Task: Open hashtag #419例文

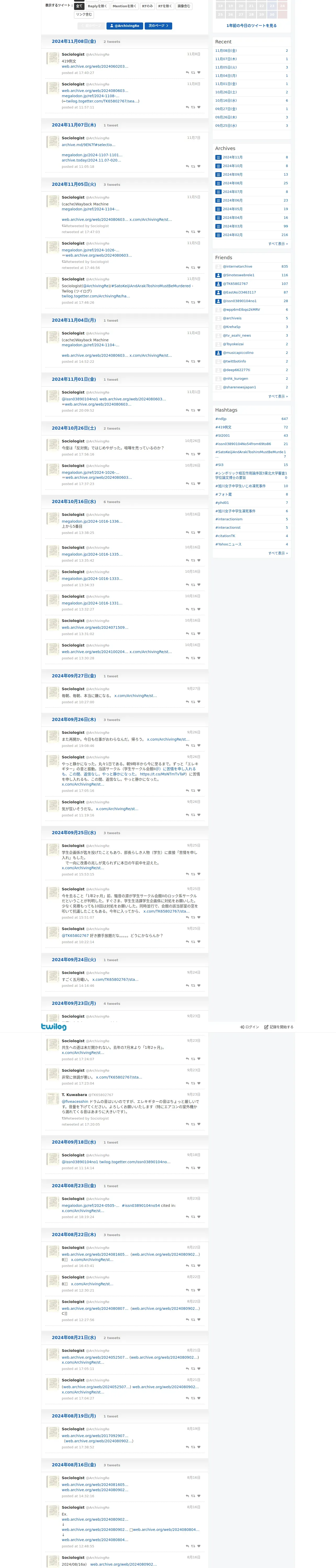Action: [x=223, y=427]
